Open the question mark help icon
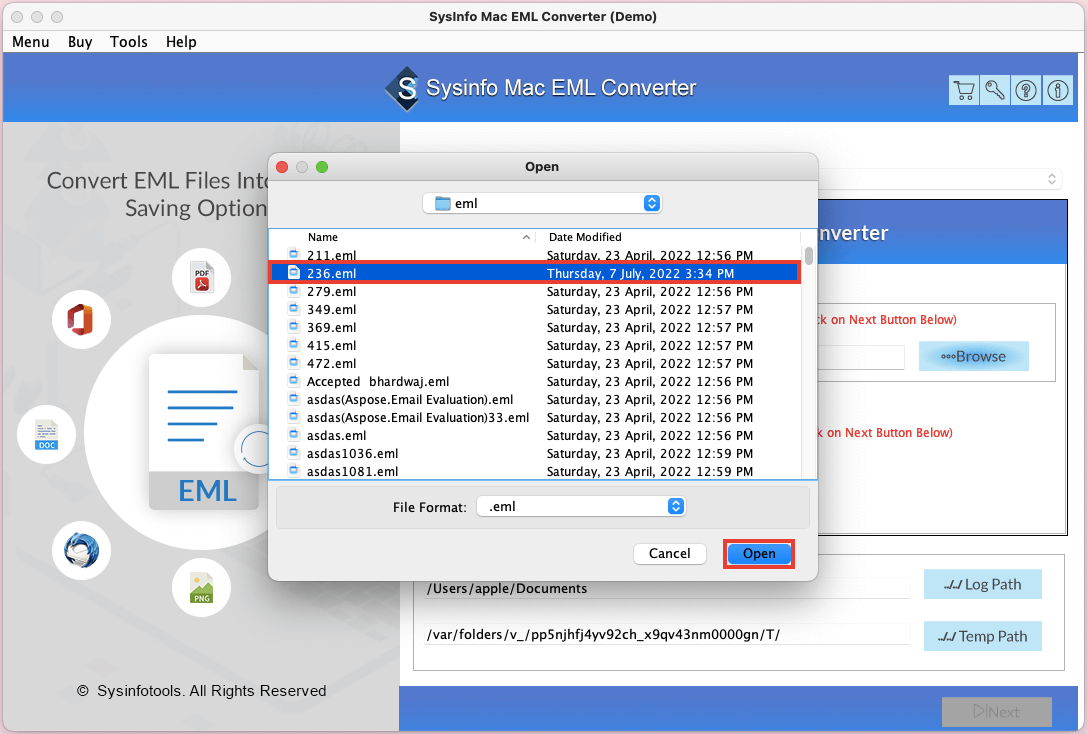 pyautogui.click(x=1026, y=90)
